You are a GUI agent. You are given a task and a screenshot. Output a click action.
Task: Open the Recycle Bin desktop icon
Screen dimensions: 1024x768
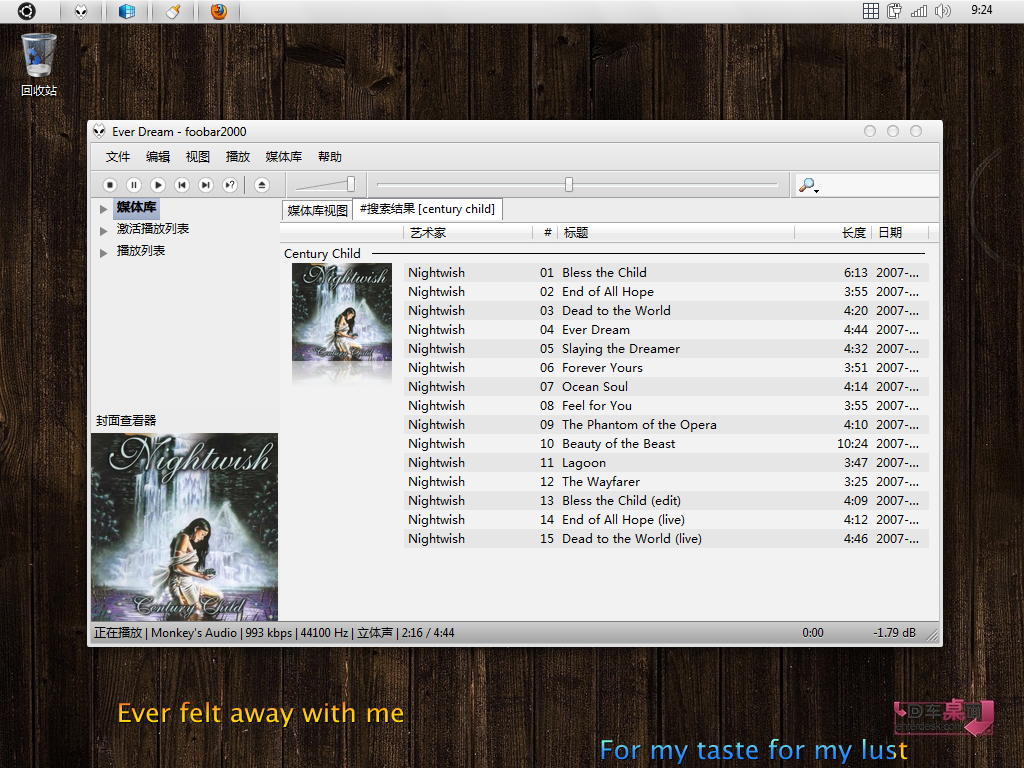[39, 65]
